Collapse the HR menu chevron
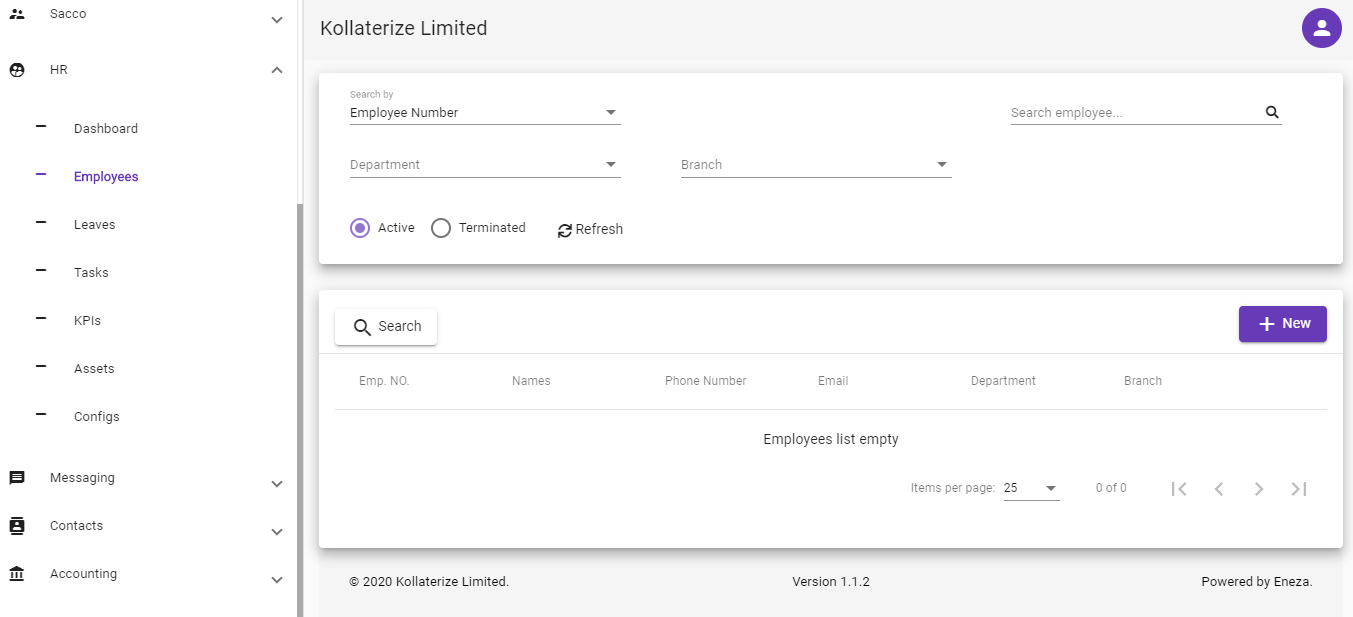The width and height of the screenshot is (1353, 617). pos(277,70)
